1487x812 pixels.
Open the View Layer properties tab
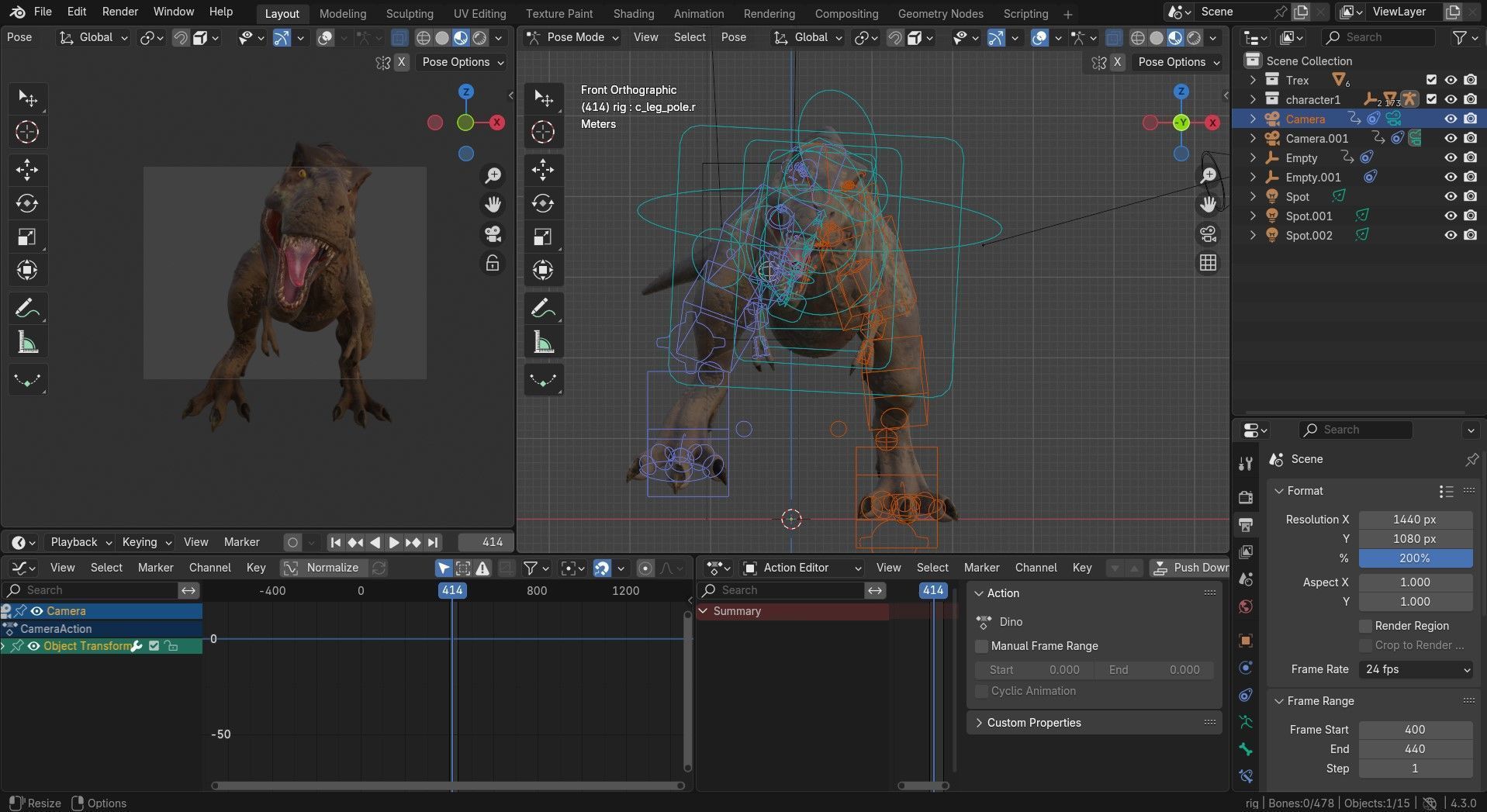click(x=1246, y=551)
